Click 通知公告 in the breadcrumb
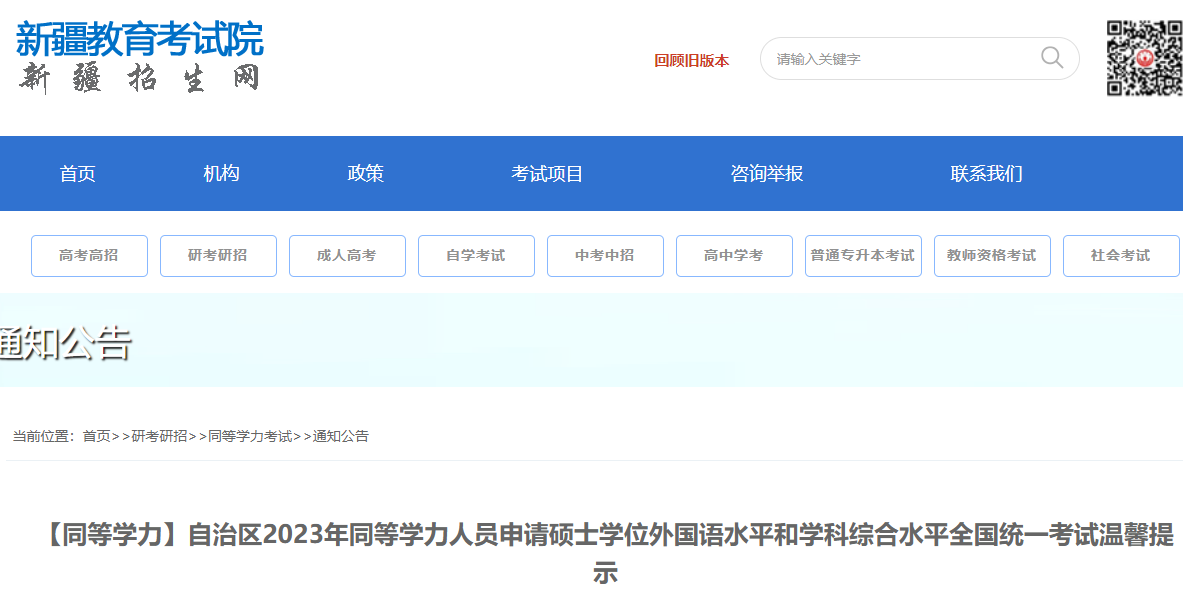 [x=341, y=436]
